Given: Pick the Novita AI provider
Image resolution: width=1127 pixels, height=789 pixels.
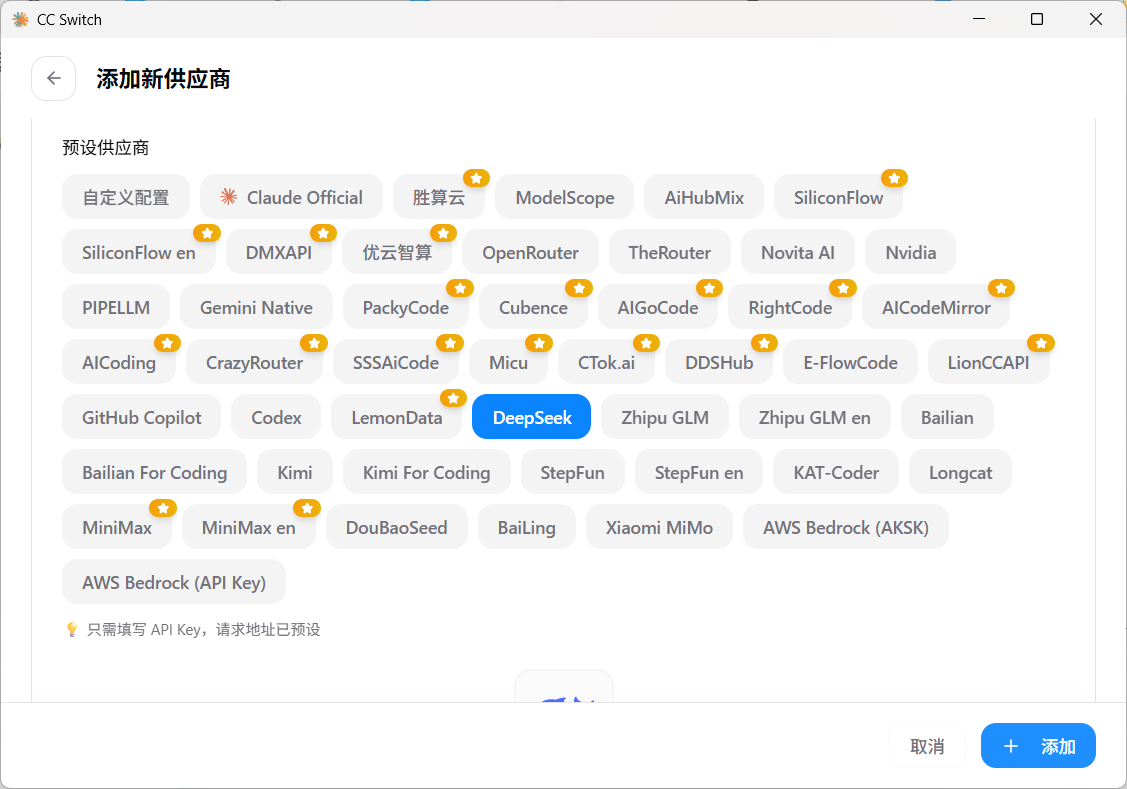Looking at the screenshot, I should 798,252.
